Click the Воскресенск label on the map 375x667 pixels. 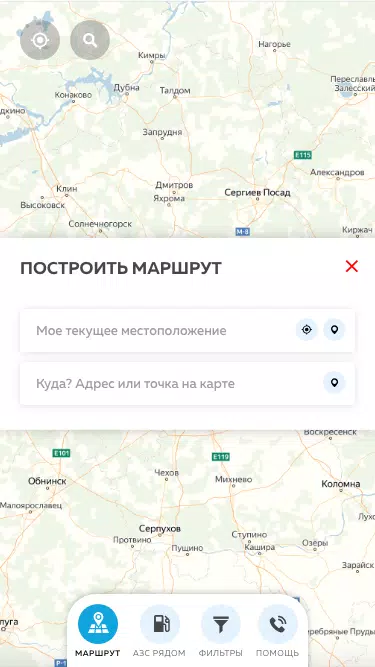[x=330, y=432]
